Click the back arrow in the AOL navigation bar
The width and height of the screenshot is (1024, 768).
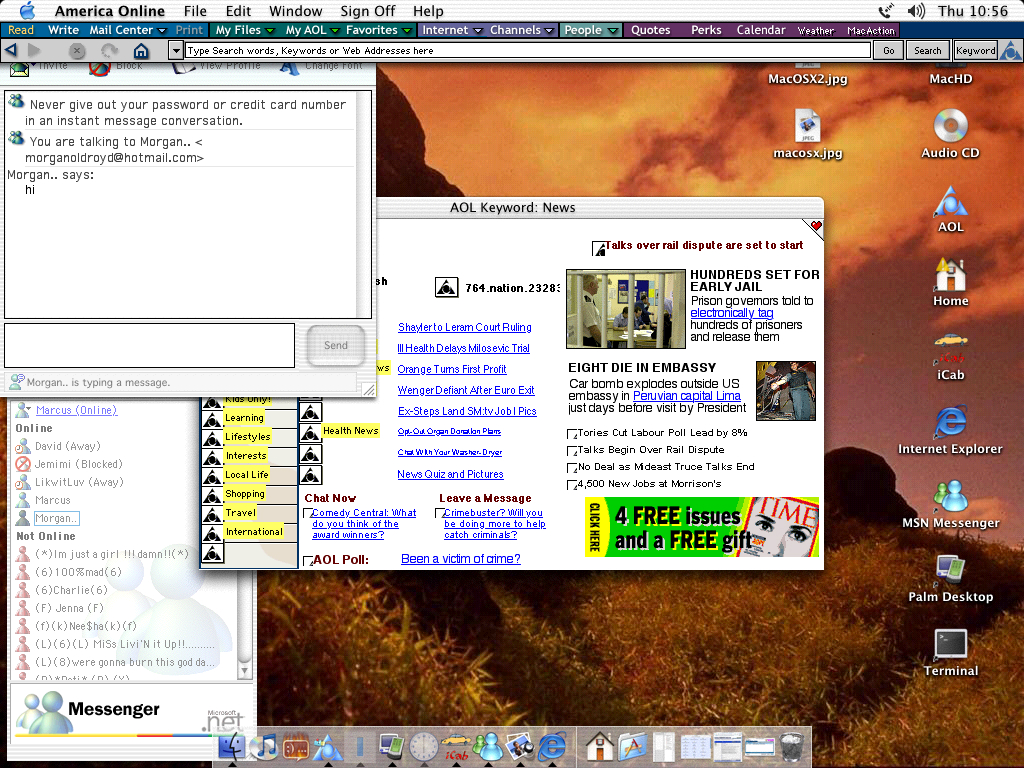coord(11,50)
